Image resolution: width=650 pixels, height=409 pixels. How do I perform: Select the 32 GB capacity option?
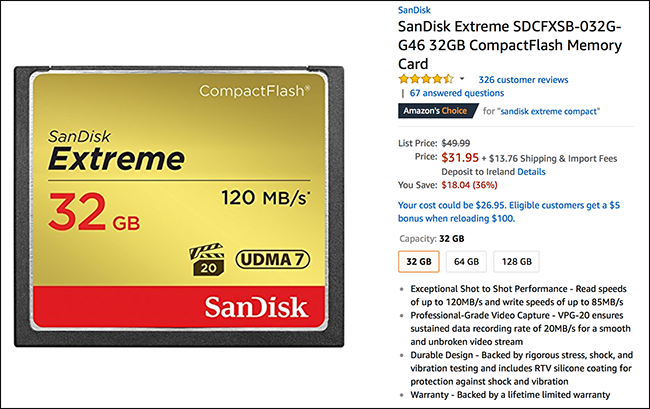point(418,262)
